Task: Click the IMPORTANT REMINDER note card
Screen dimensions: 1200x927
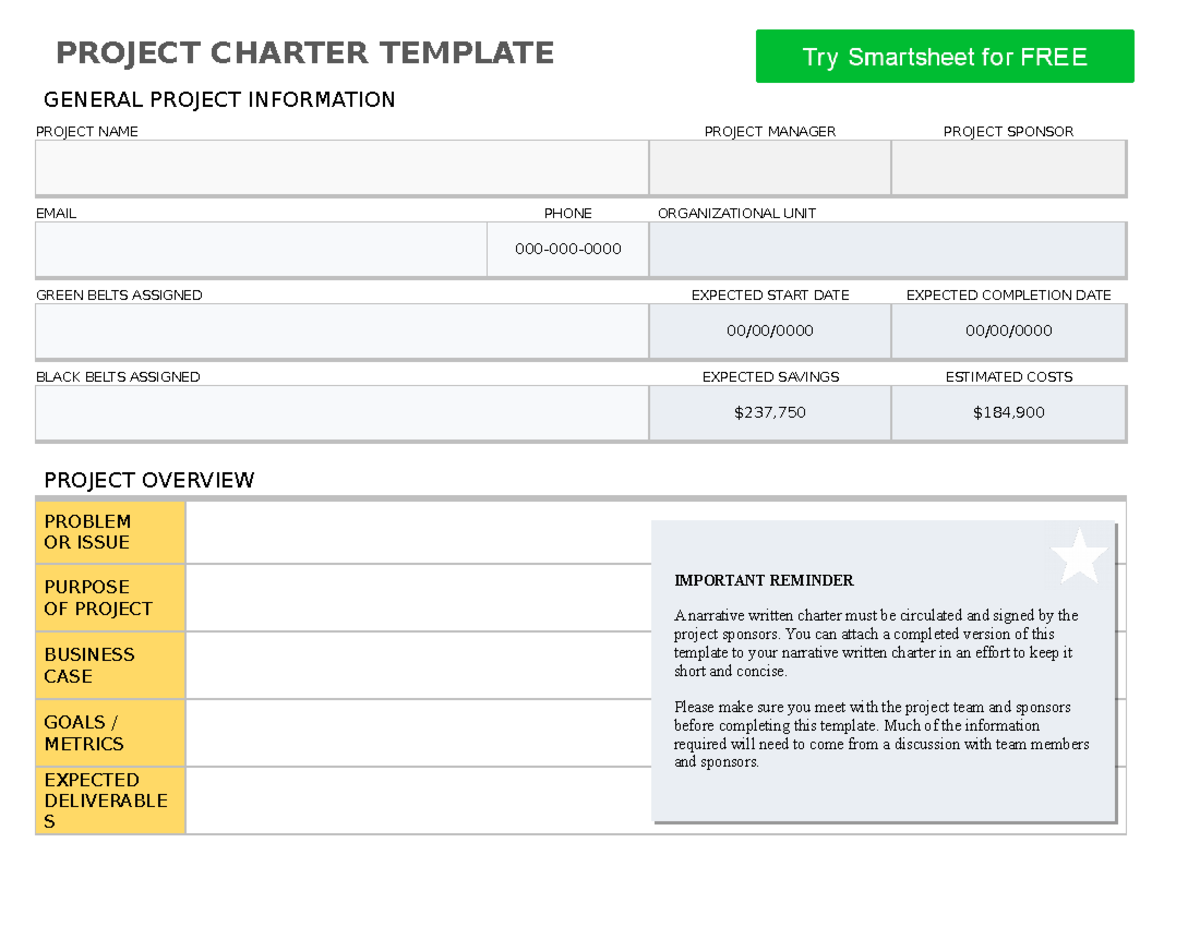Action: (x=885, y=670)
